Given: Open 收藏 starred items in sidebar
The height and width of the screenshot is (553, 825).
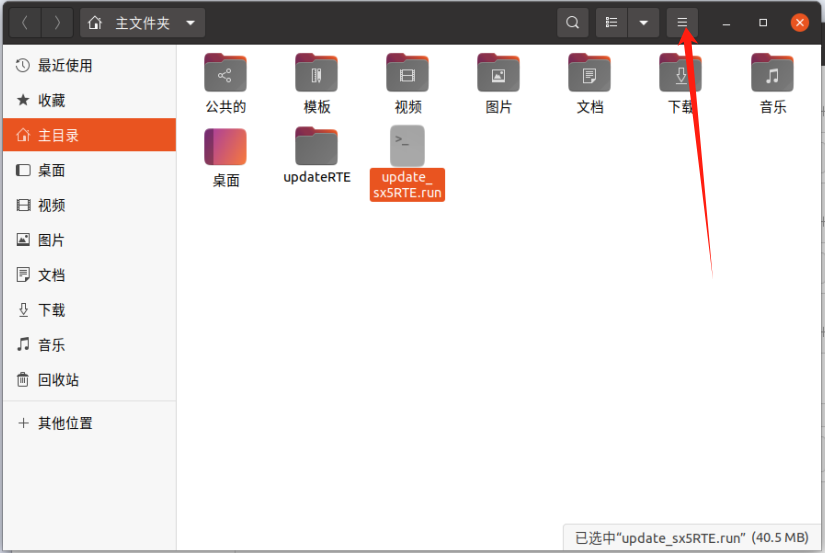Looking at the screenshot, I should pyautogui.click(x=89, y=100).
